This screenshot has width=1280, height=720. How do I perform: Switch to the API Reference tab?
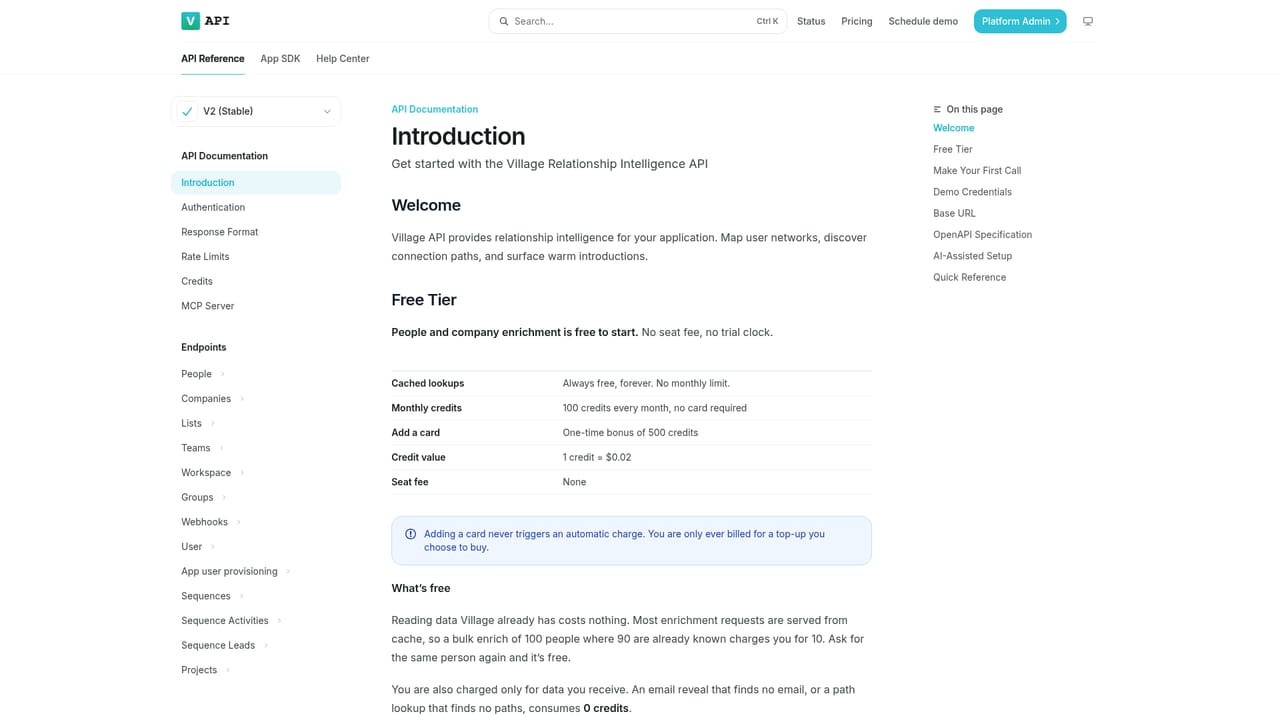(x=213, y=59)
